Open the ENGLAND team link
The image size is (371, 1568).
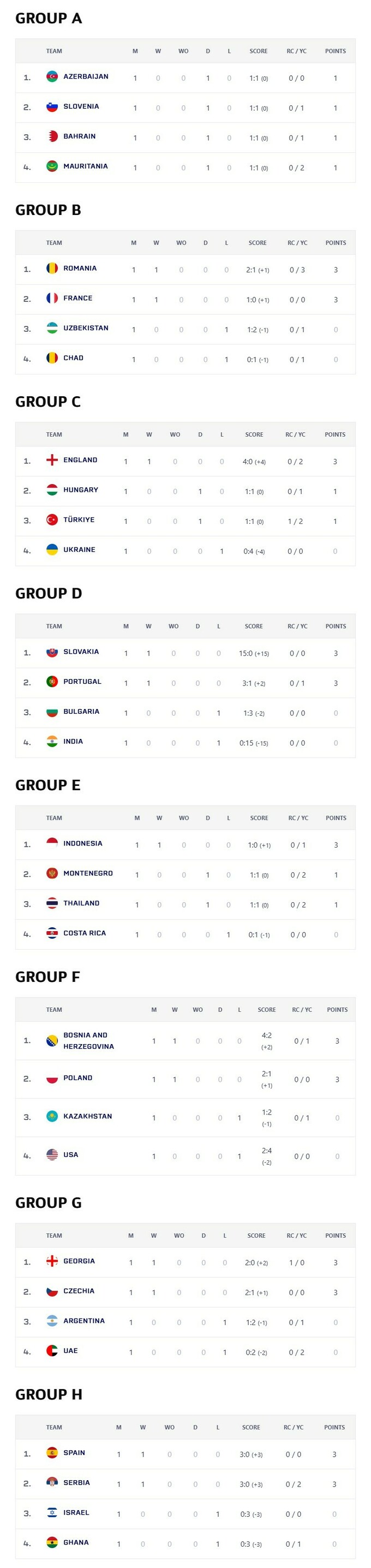coord(80,460)
